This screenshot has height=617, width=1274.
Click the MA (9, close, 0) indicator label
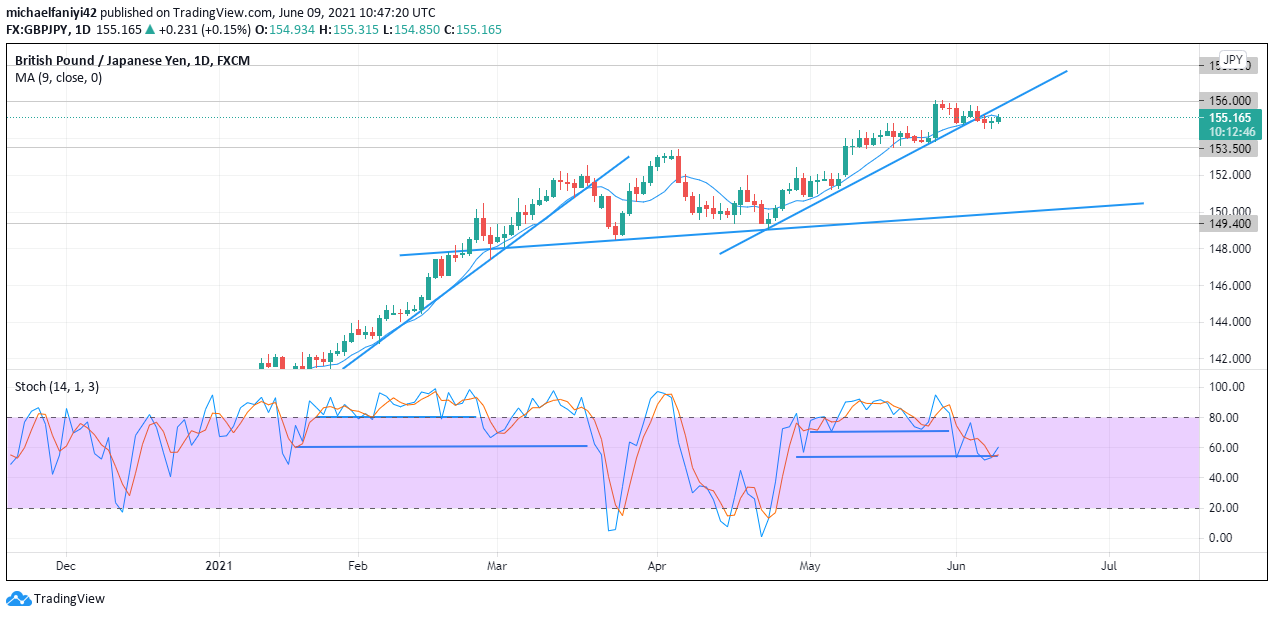pos(58,77)
